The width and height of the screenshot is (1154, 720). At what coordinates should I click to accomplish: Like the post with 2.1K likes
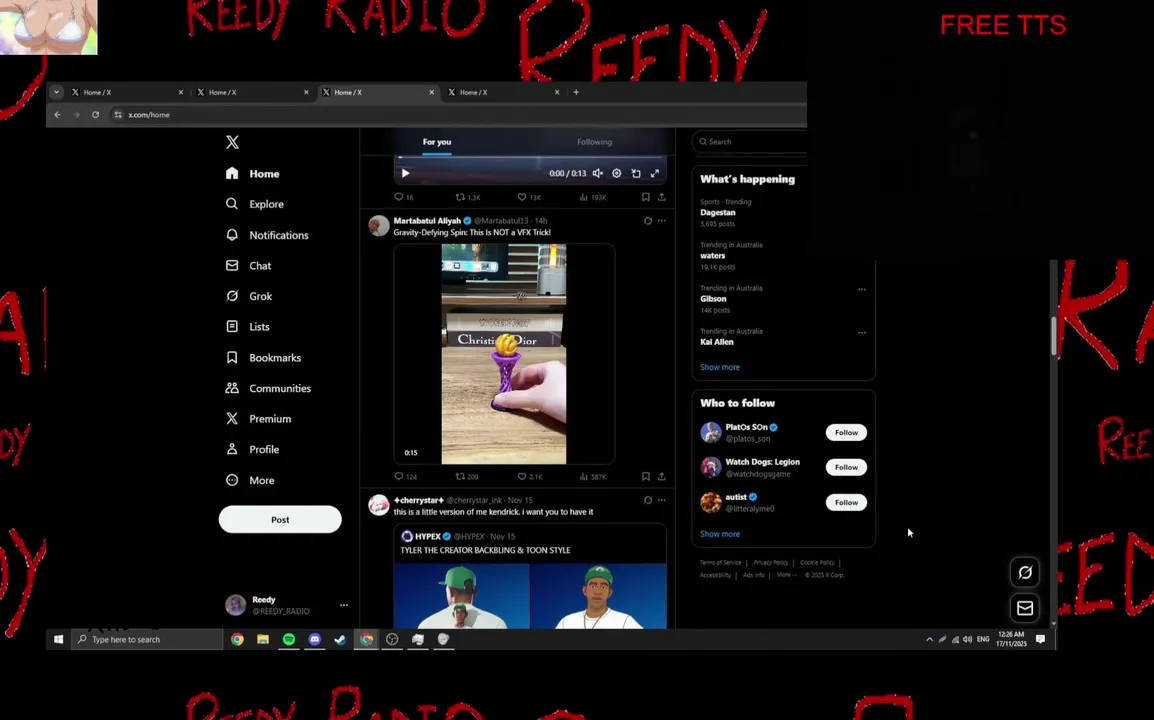click(x=529, y=477)
